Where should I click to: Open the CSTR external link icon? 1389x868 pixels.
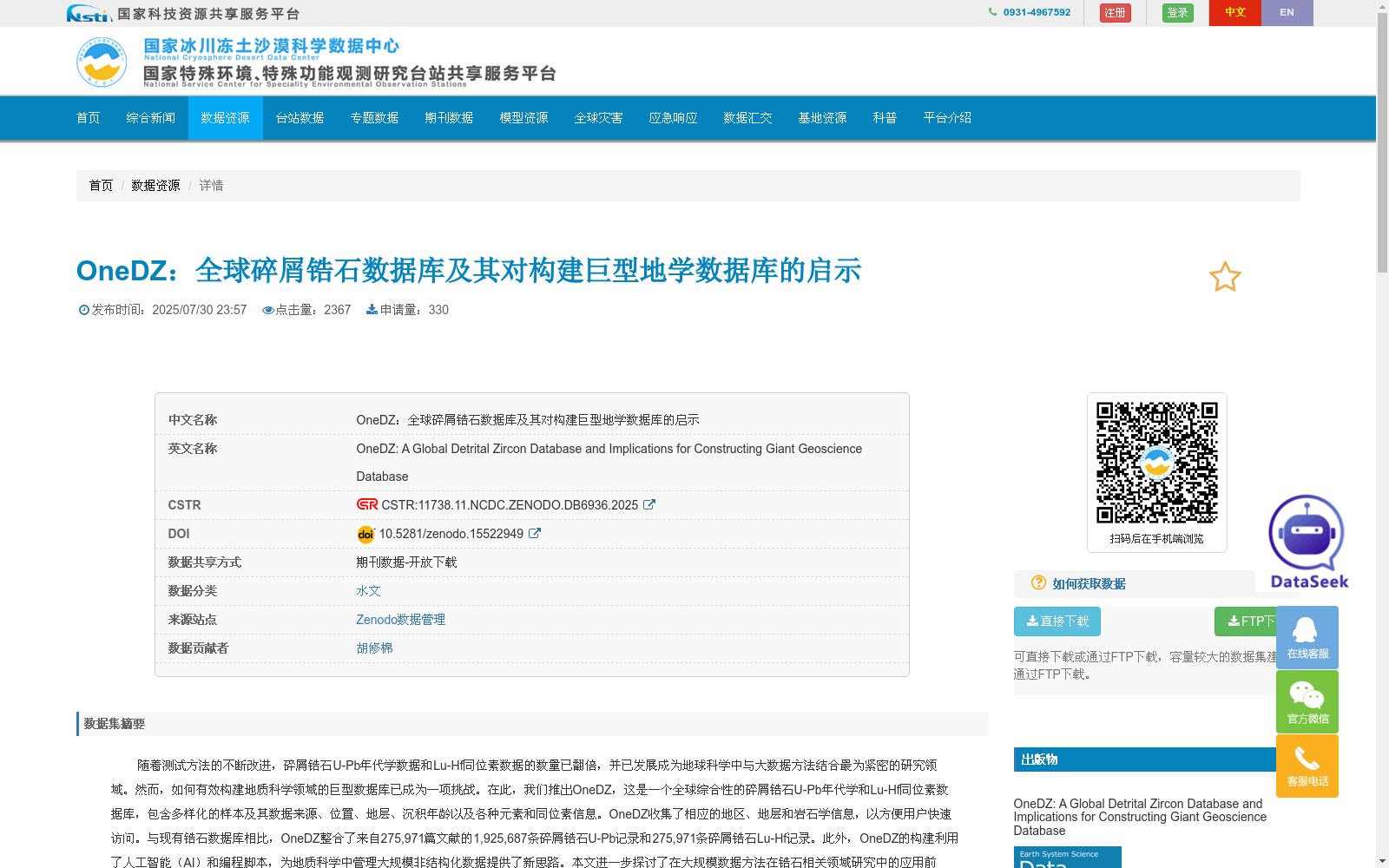(x=648, y=504)
